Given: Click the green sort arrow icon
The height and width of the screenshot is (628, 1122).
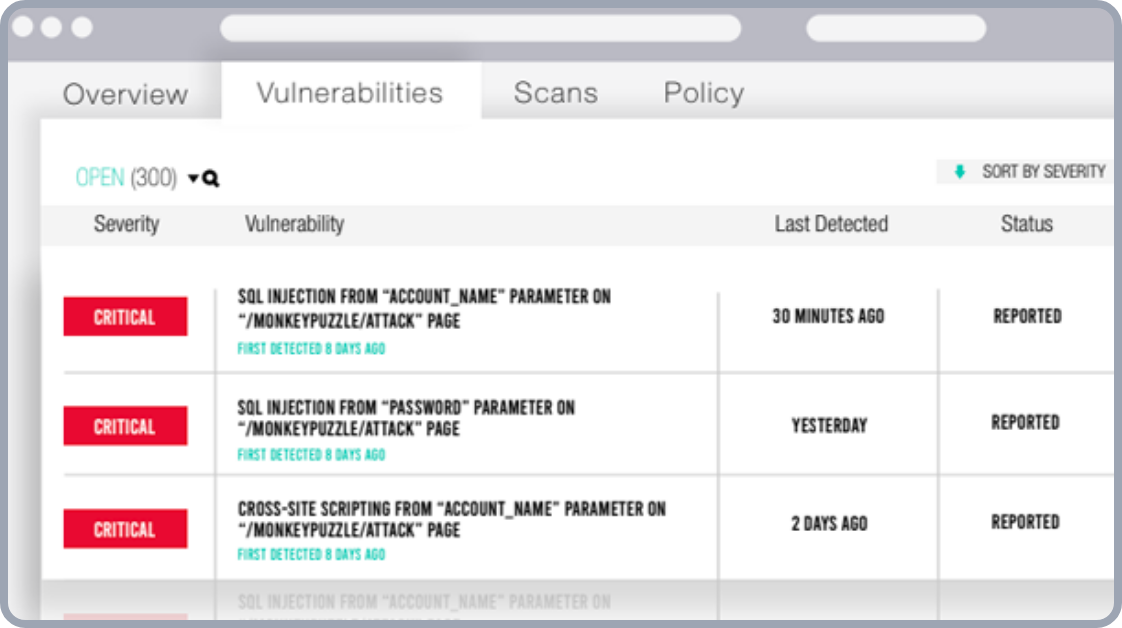Looking at the screenshot, I should click(960, 172).
